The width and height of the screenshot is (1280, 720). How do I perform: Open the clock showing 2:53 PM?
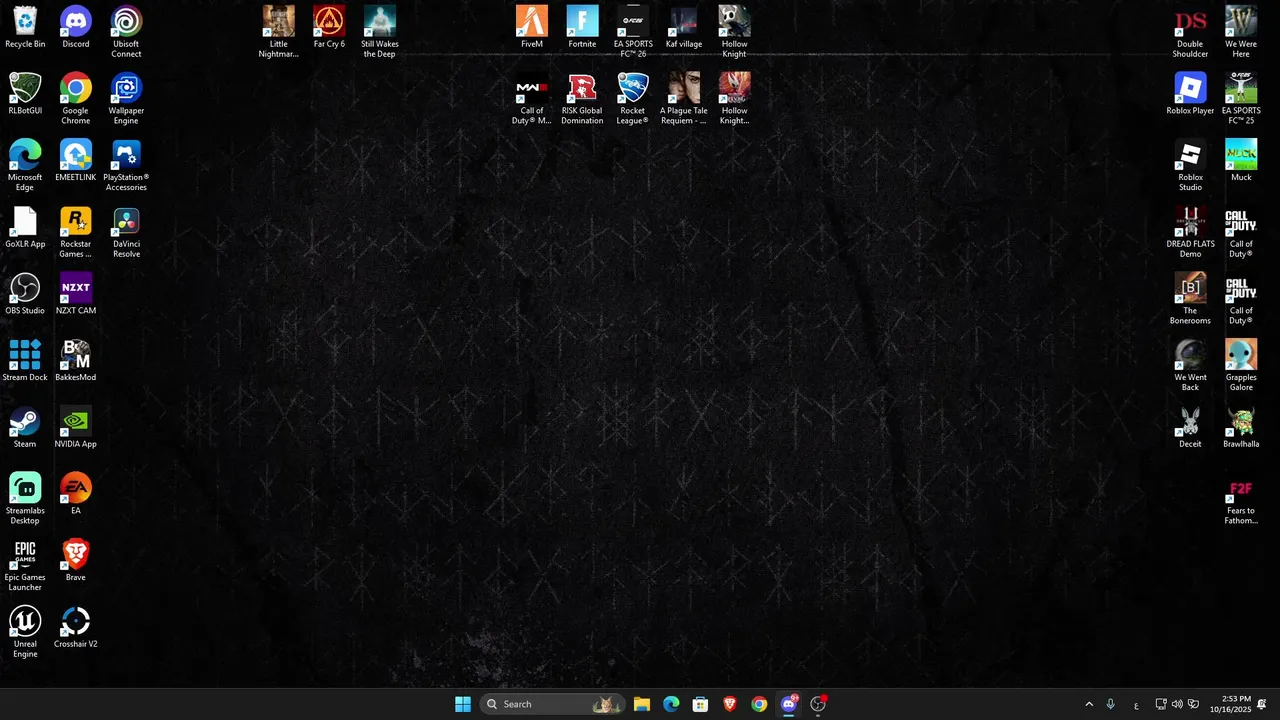point(1230,704)
